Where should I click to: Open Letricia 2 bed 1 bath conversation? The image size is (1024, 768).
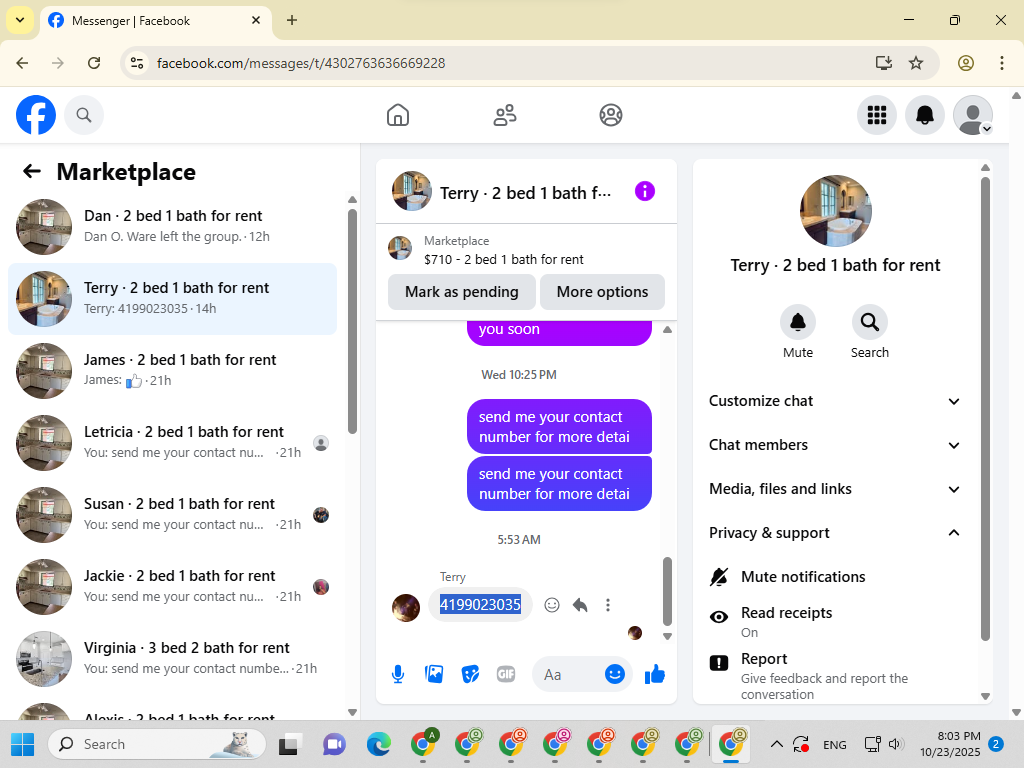172,443
